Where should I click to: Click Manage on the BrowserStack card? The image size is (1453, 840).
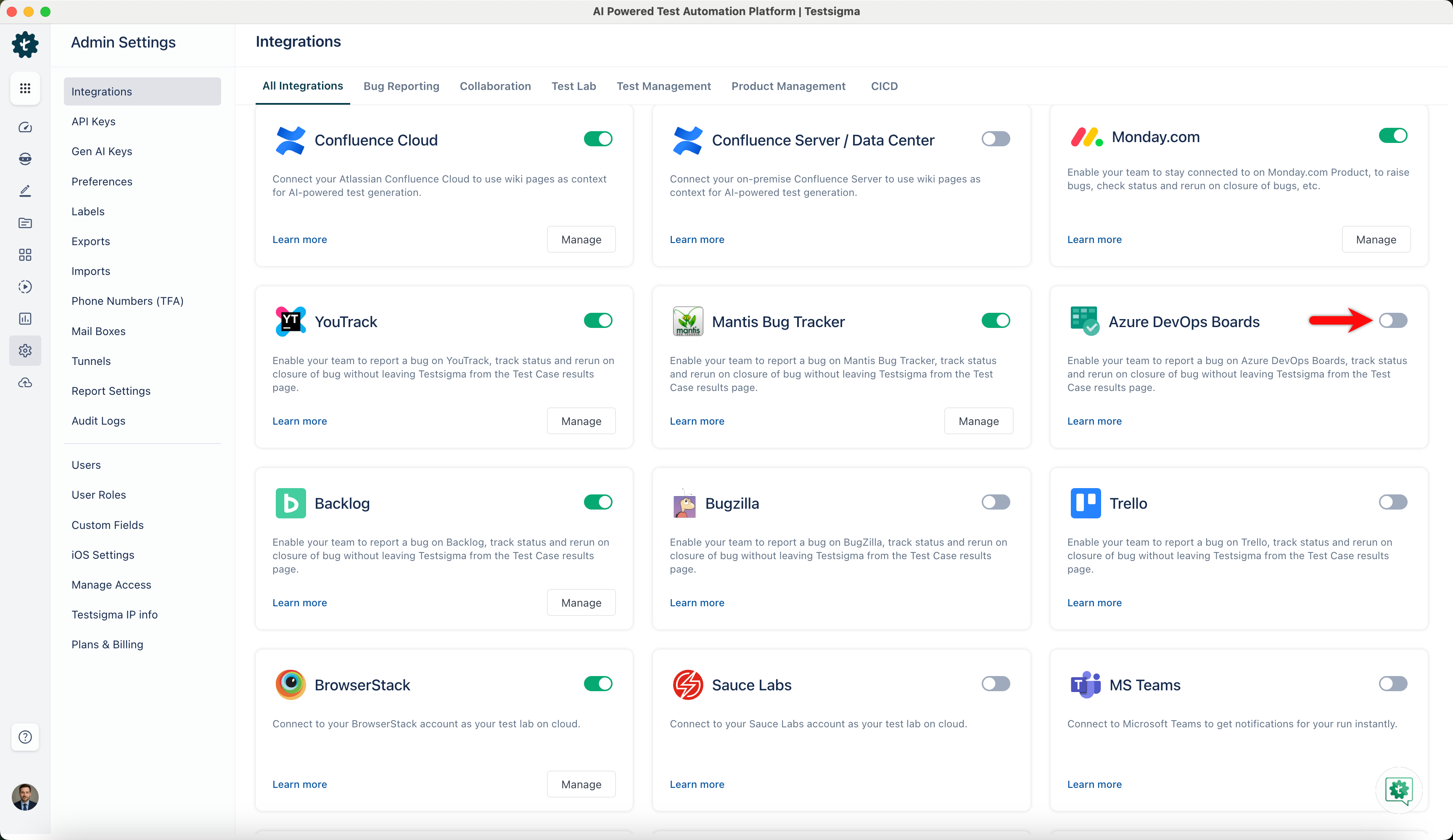tap(581, 784)
